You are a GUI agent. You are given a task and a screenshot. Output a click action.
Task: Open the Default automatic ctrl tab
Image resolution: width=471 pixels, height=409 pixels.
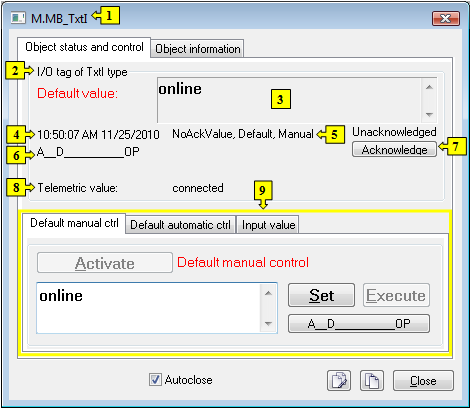[x=180, y=225]
